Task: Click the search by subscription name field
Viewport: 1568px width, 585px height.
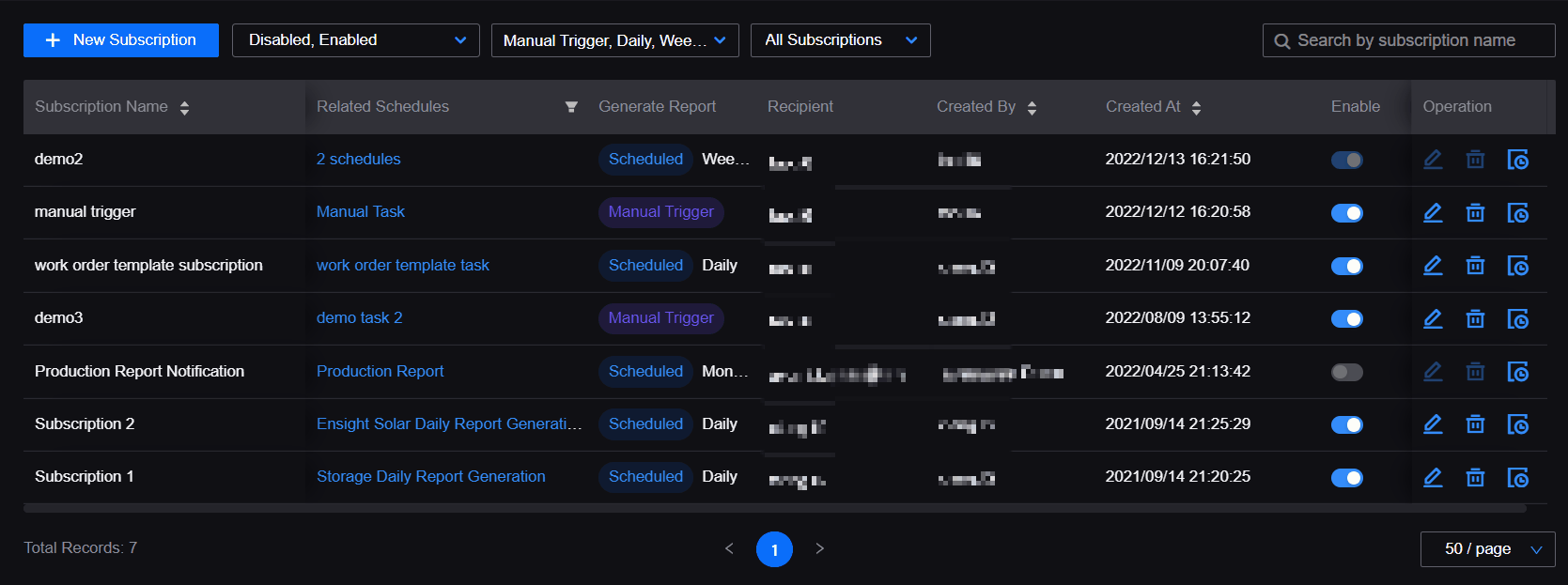Action: [1409, 40]
